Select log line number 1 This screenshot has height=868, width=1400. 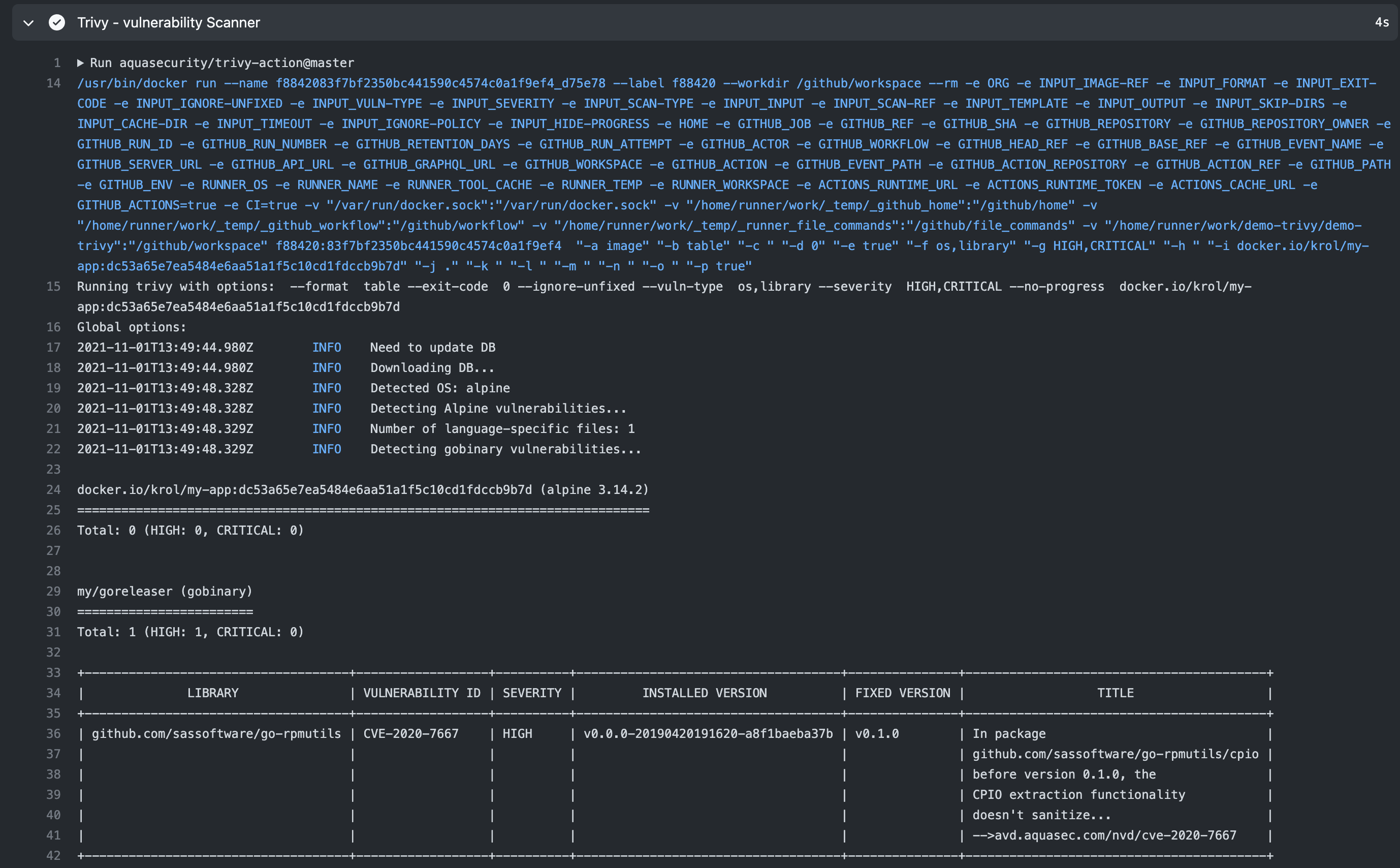click(57, 63)
